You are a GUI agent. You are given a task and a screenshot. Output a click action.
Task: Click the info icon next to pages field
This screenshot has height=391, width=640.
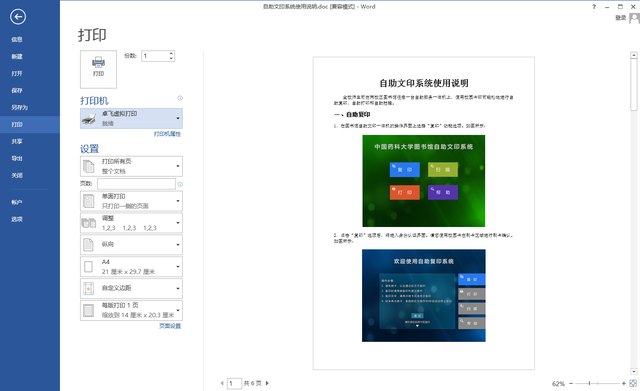tap(180, 184)
